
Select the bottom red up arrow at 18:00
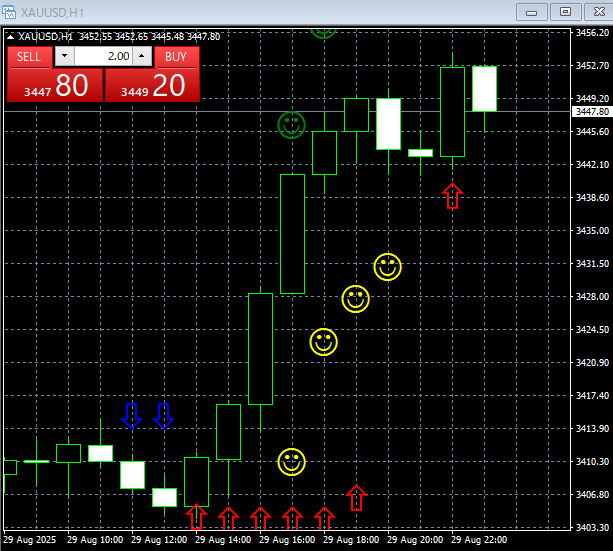coord(324,518)
